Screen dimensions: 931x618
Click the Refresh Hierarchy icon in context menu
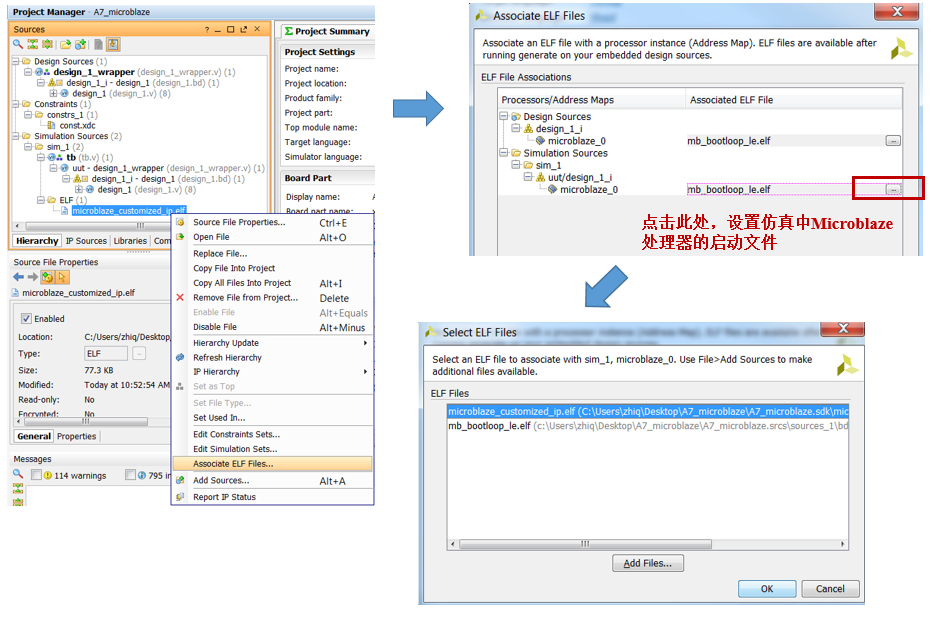tap(180, 357)
